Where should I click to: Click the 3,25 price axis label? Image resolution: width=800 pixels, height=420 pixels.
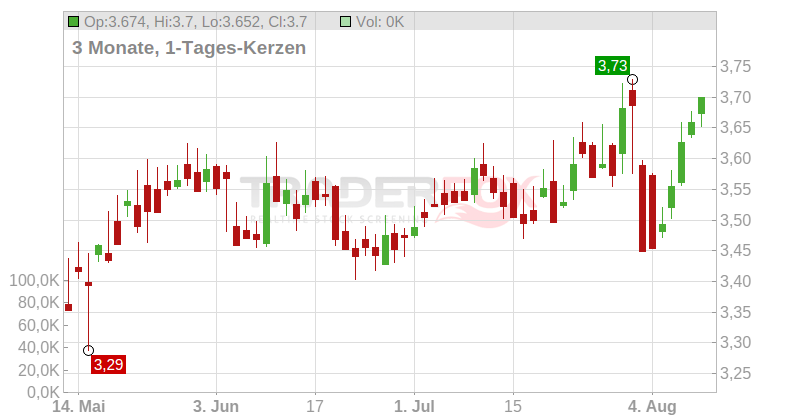tap(735, 374)
